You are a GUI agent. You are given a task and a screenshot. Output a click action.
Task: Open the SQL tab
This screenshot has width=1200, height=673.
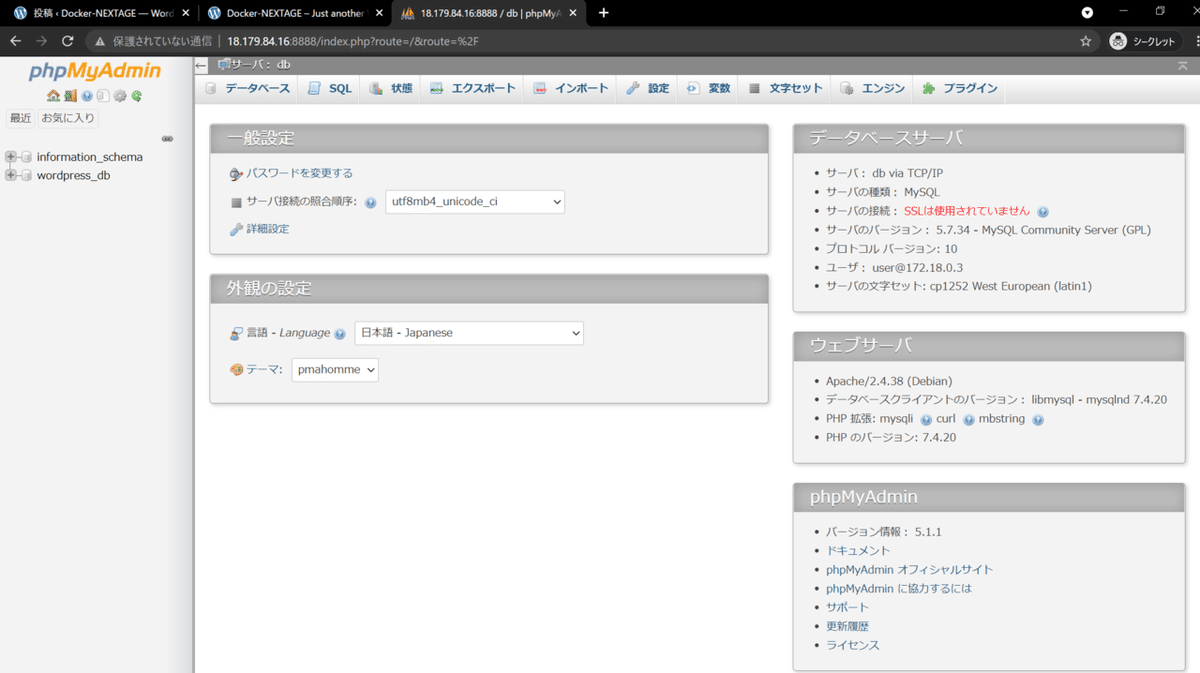pos(330,88)
